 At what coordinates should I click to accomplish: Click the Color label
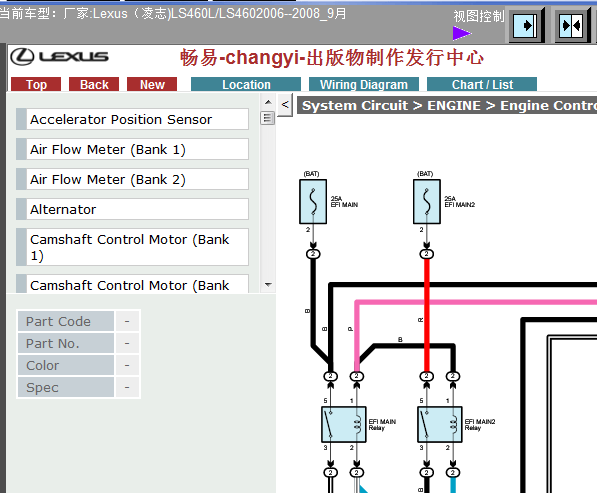[65, 365]
